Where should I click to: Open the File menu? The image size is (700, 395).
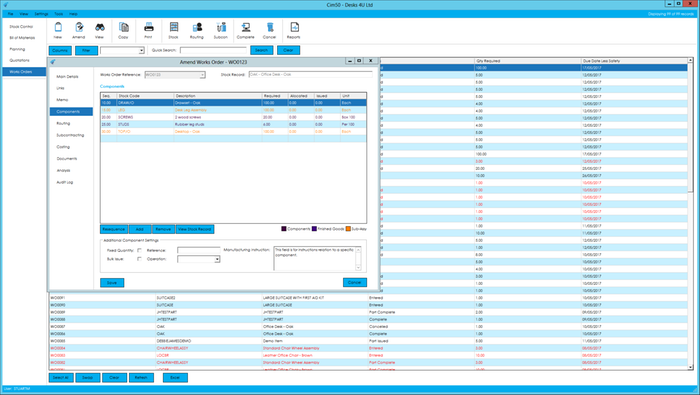coord(10,14)
